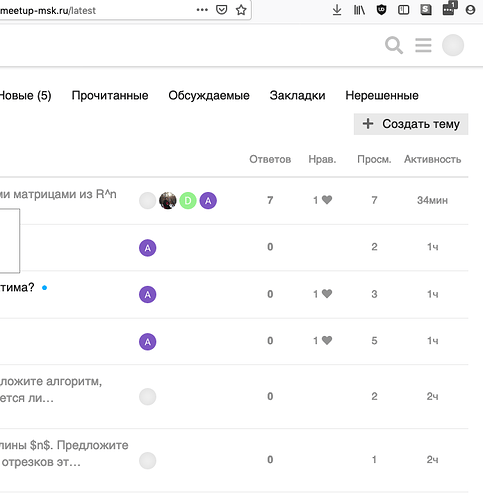Open the topic ending 'тима?'
This screenshot has width=483, height=500.
click(17, 287)
